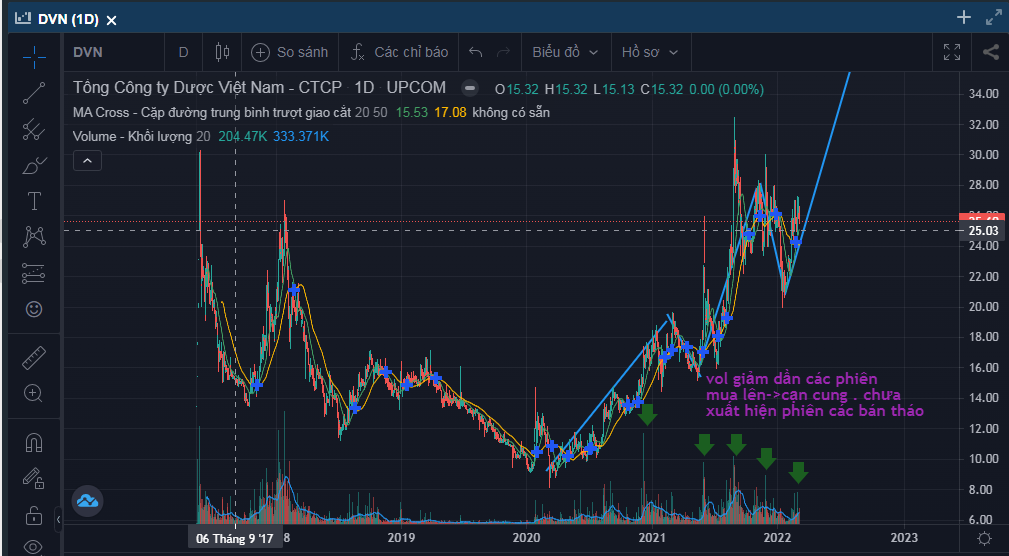Undo the last chart action
This screenshot has width=1009, height=556.
tap(476, 52)
